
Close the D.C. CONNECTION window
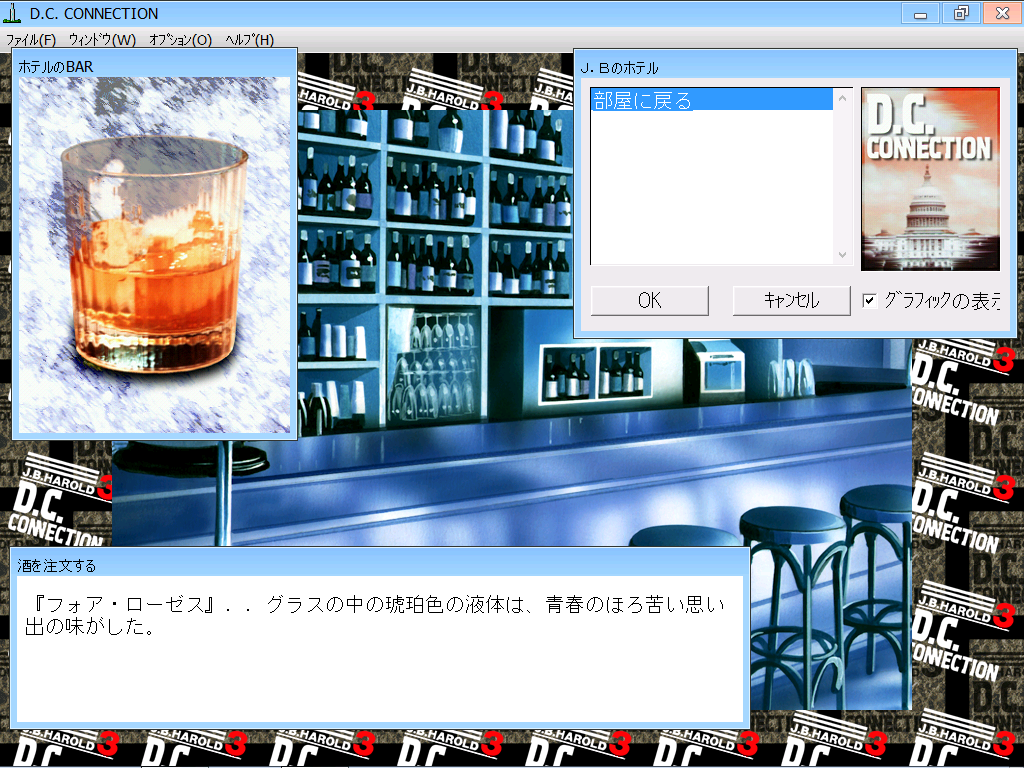[1002, 13]
